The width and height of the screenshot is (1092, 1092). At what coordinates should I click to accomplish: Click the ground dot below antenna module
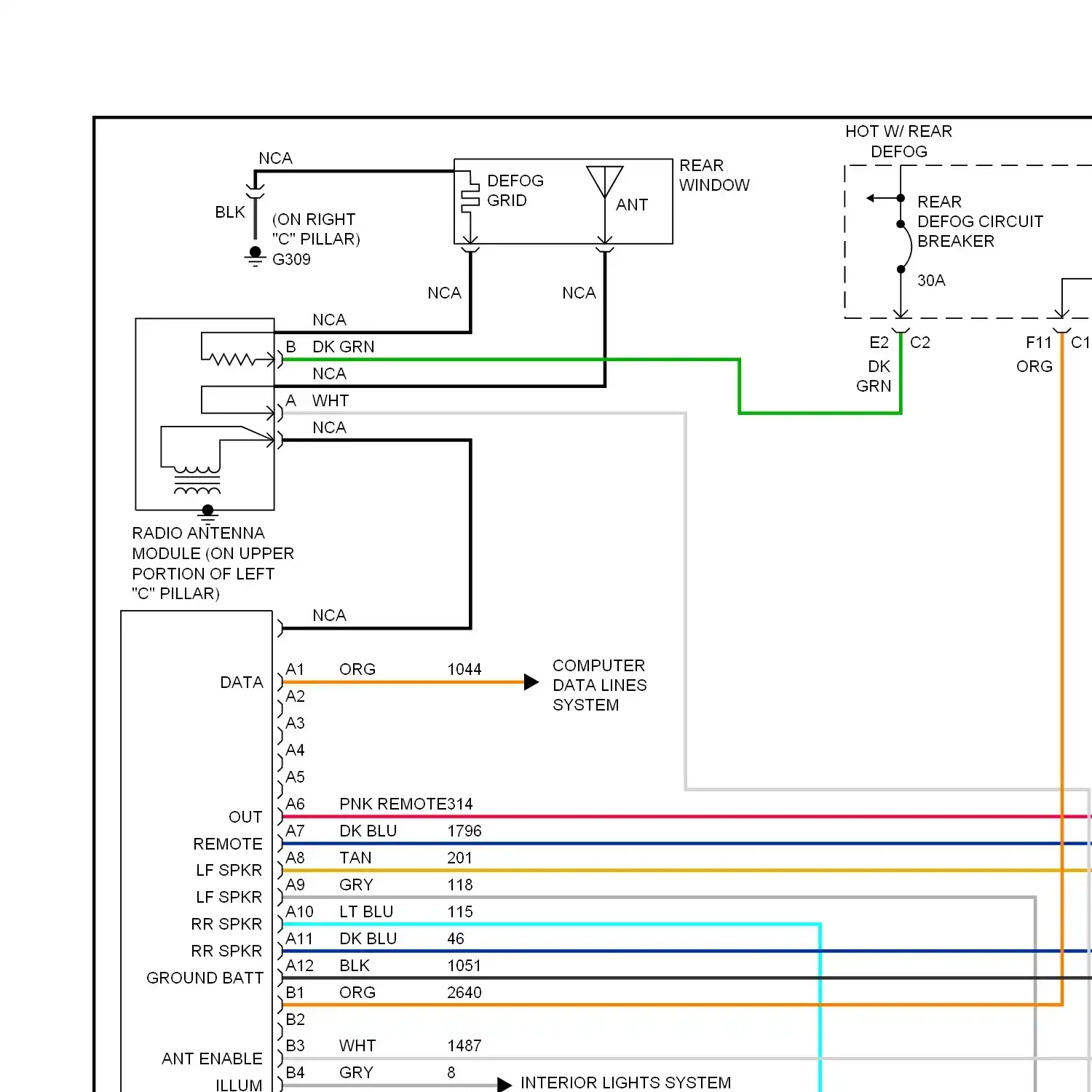(208, 510)
